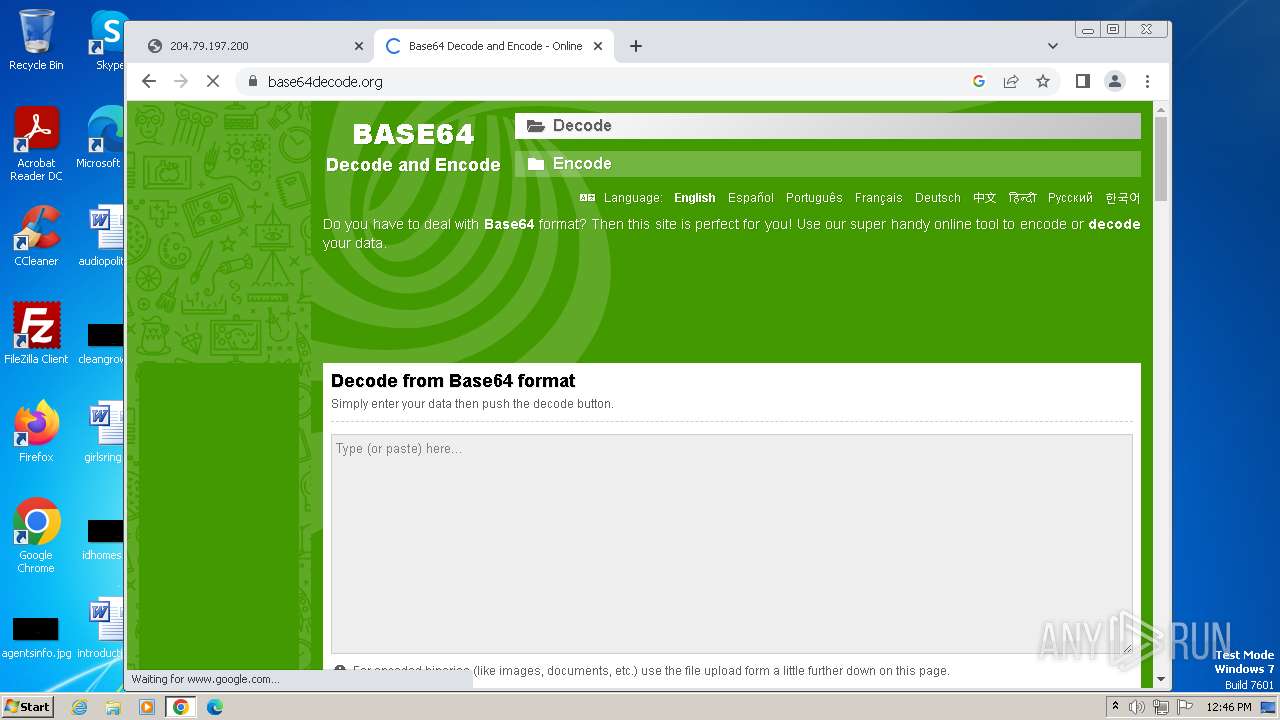Open the Chrome three-dot menu
The height and width of the screenshot is (720, 1280).
click(1147, 81)
